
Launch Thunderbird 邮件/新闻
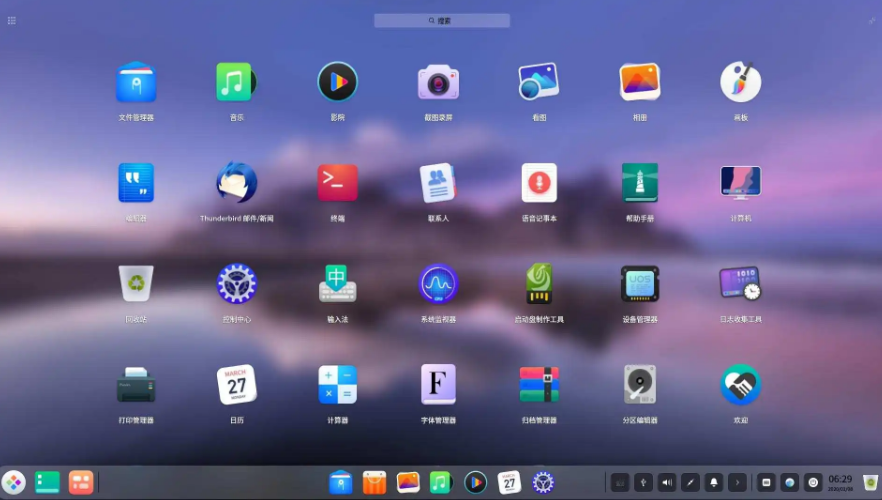click(236, 183)
